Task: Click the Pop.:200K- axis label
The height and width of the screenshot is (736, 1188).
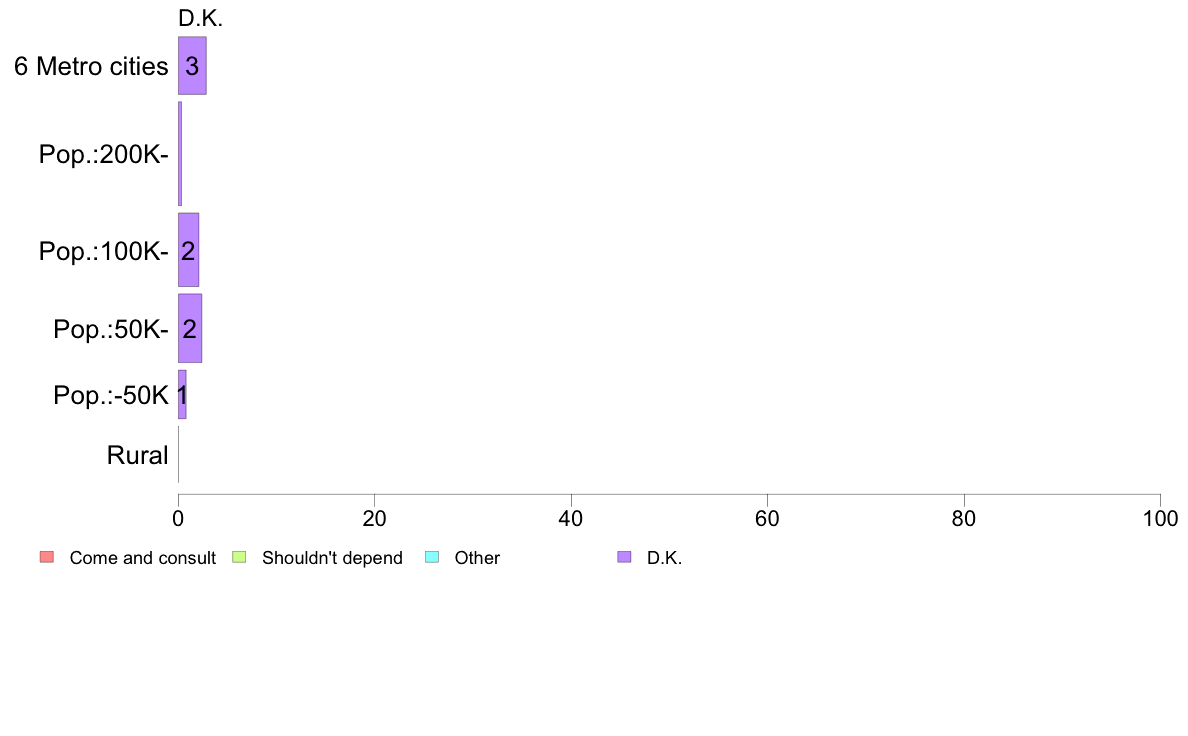Action: (104, 154)
